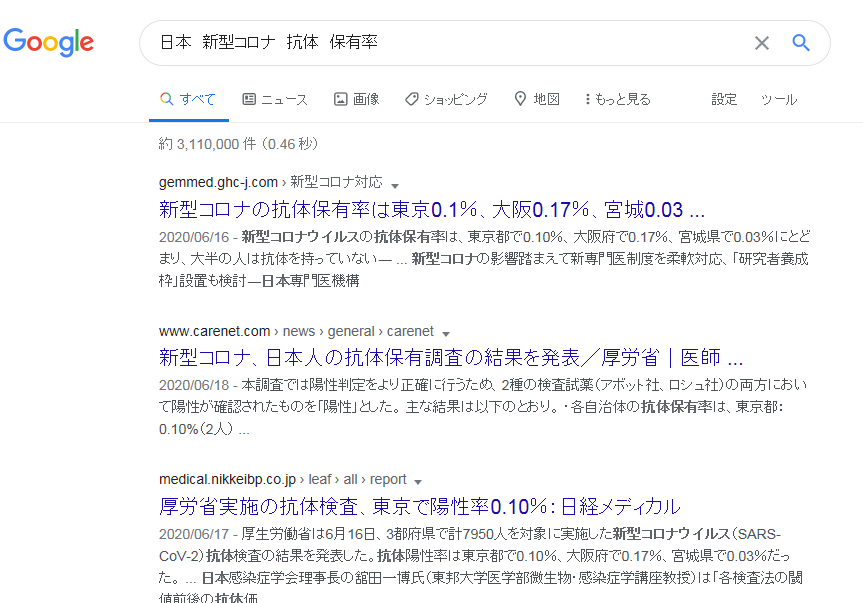Click the www.carenet.com breadcrumb URL

215,331
